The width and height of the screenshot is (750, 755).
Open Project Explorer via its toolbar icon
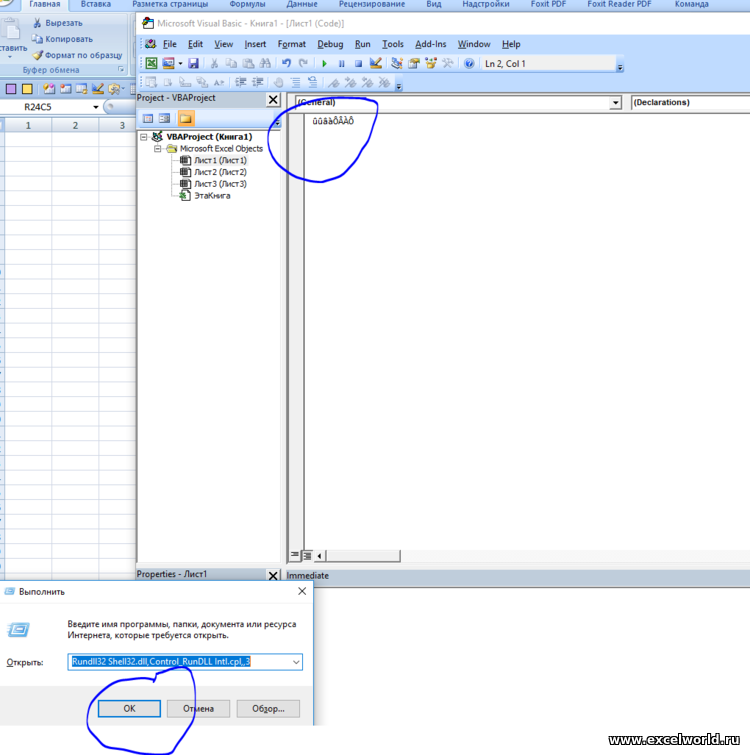click(x=397, y=64)
